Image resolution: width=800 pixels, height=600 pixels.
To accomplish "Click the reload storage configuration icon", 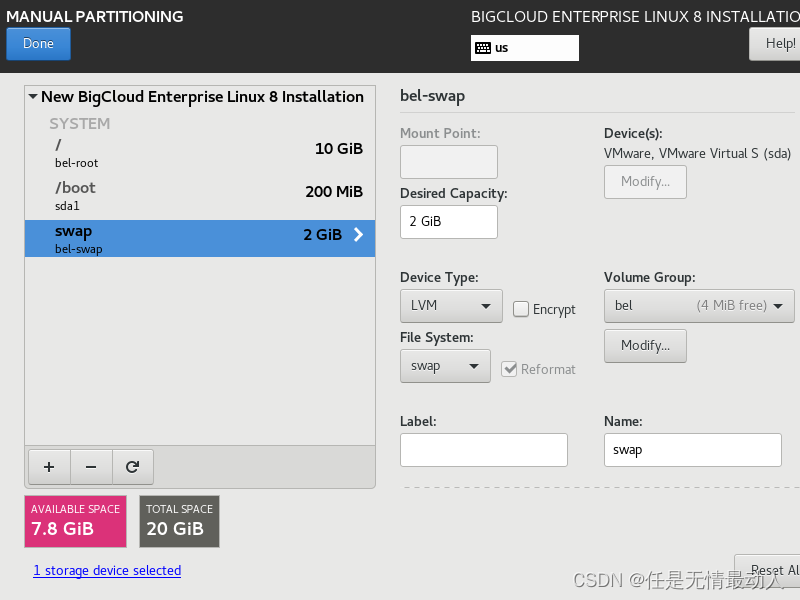I will 133,467.
